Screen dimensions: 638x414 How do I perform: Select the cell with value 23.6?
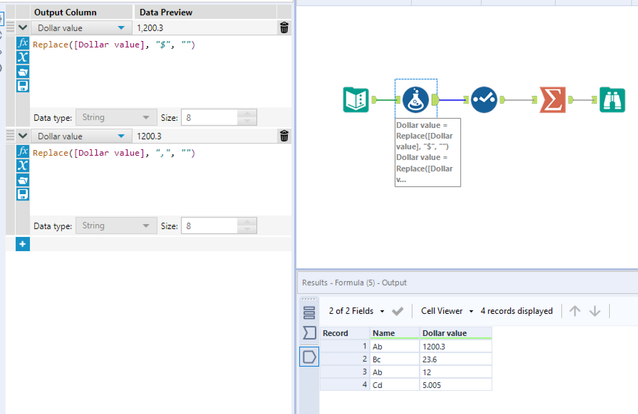pos(456,359)
